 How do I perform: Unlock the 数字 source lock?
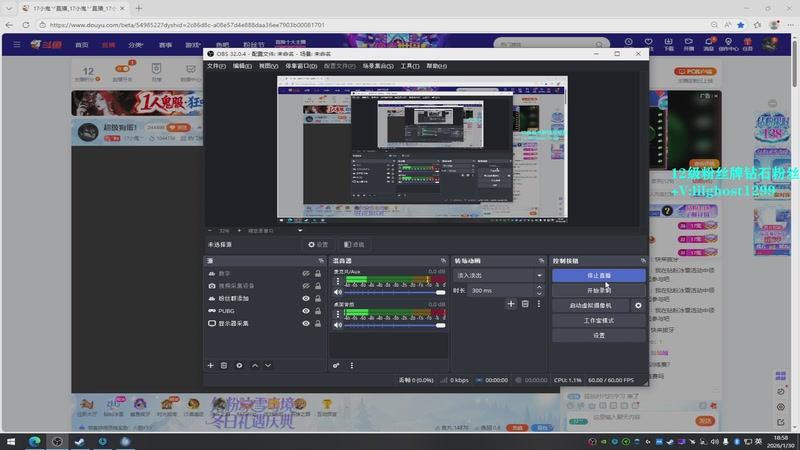(x=318, y=273)
